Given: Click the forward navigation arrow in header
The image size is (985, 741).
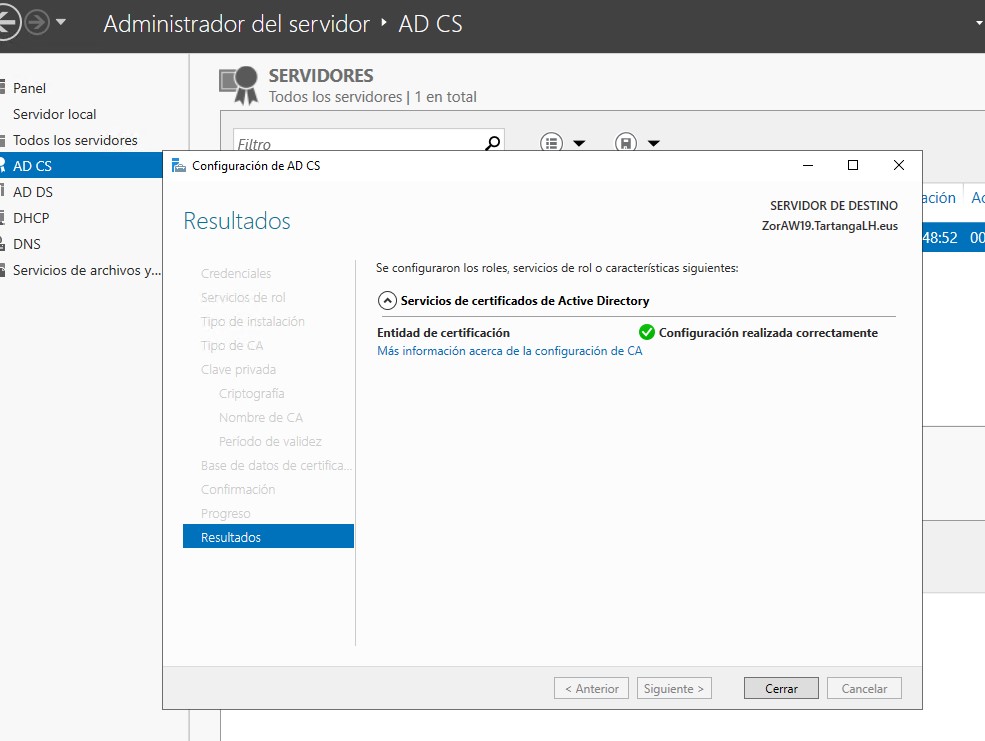Looking at the screenshot, I should (x=37, y=23).
